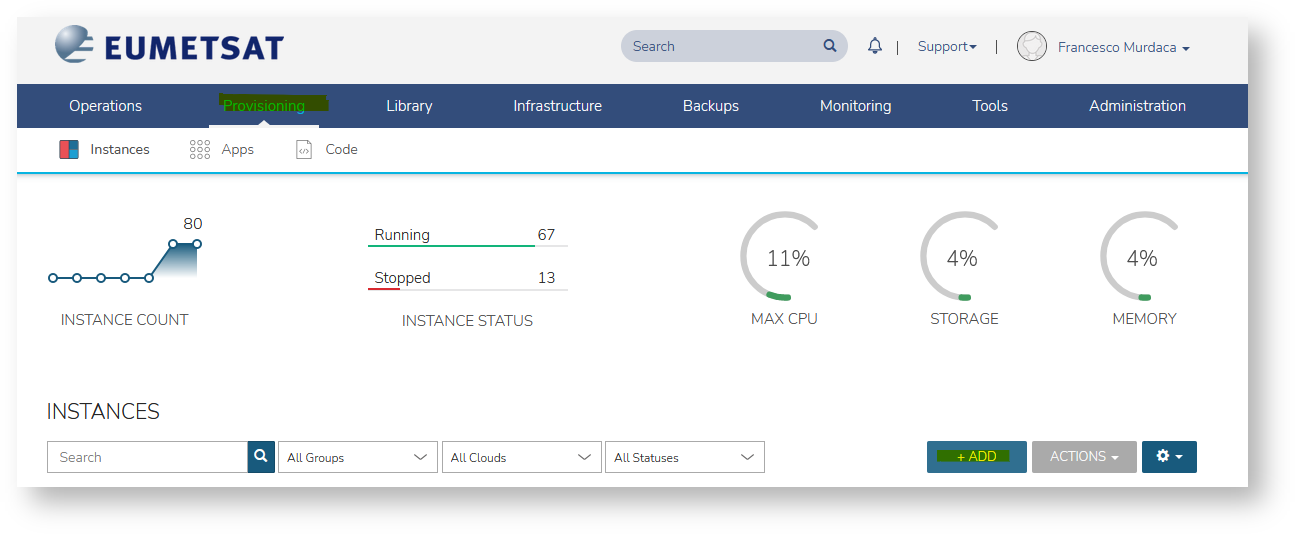The height and width of the screenshot is (535, 1296).
Task: Expand the All Statuses filter
Action: pyautogui.click(x=684, y=457)
